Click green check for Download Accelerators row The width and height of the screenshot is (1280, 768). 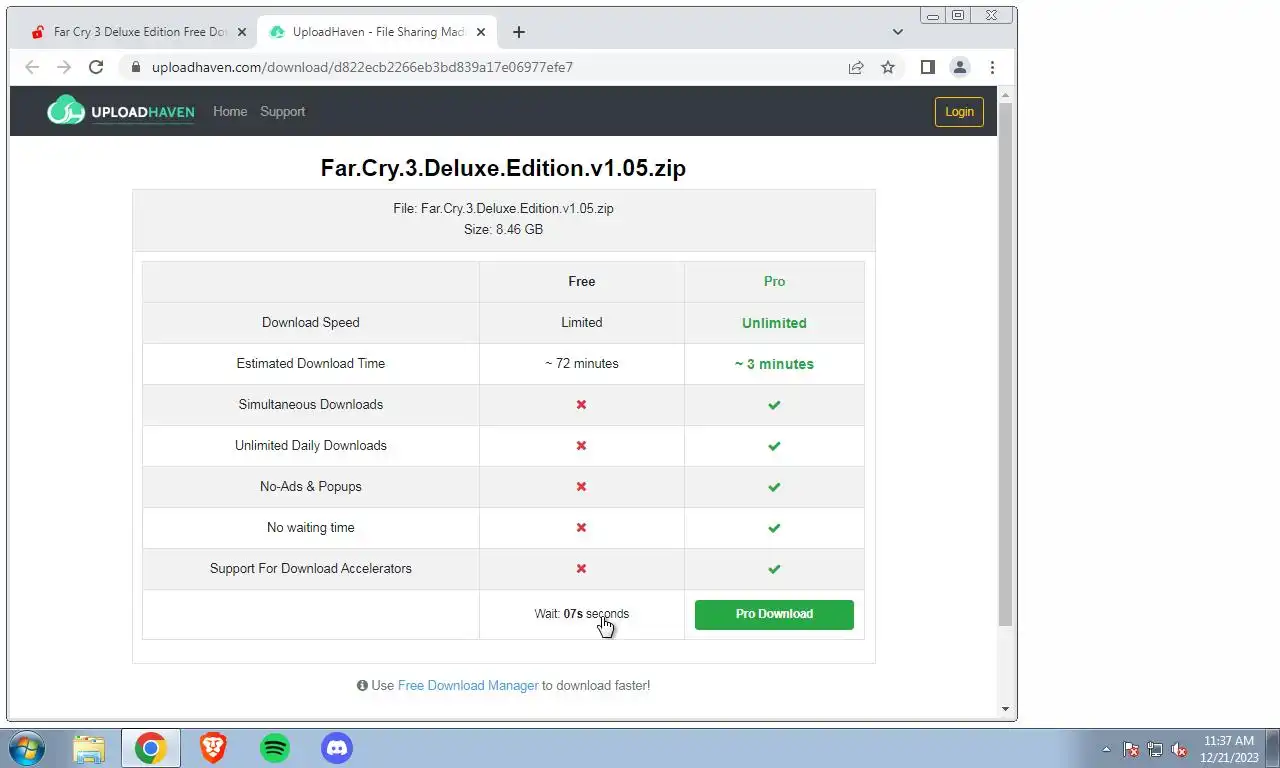coord(774,569)
